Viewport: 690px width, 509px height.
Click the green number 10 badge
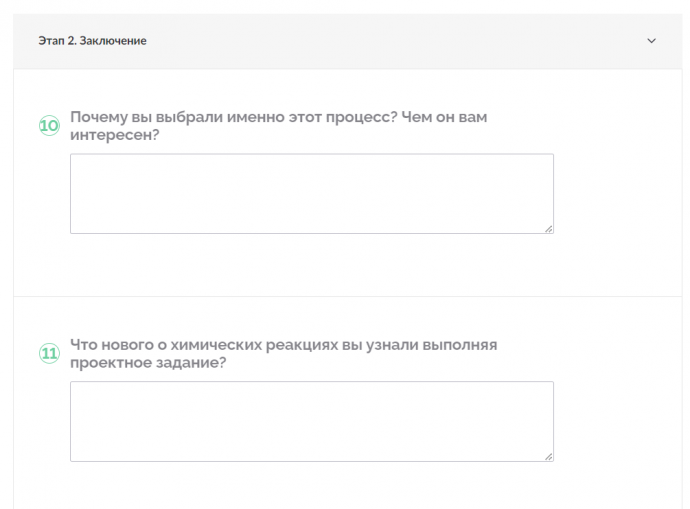[49, 126]
